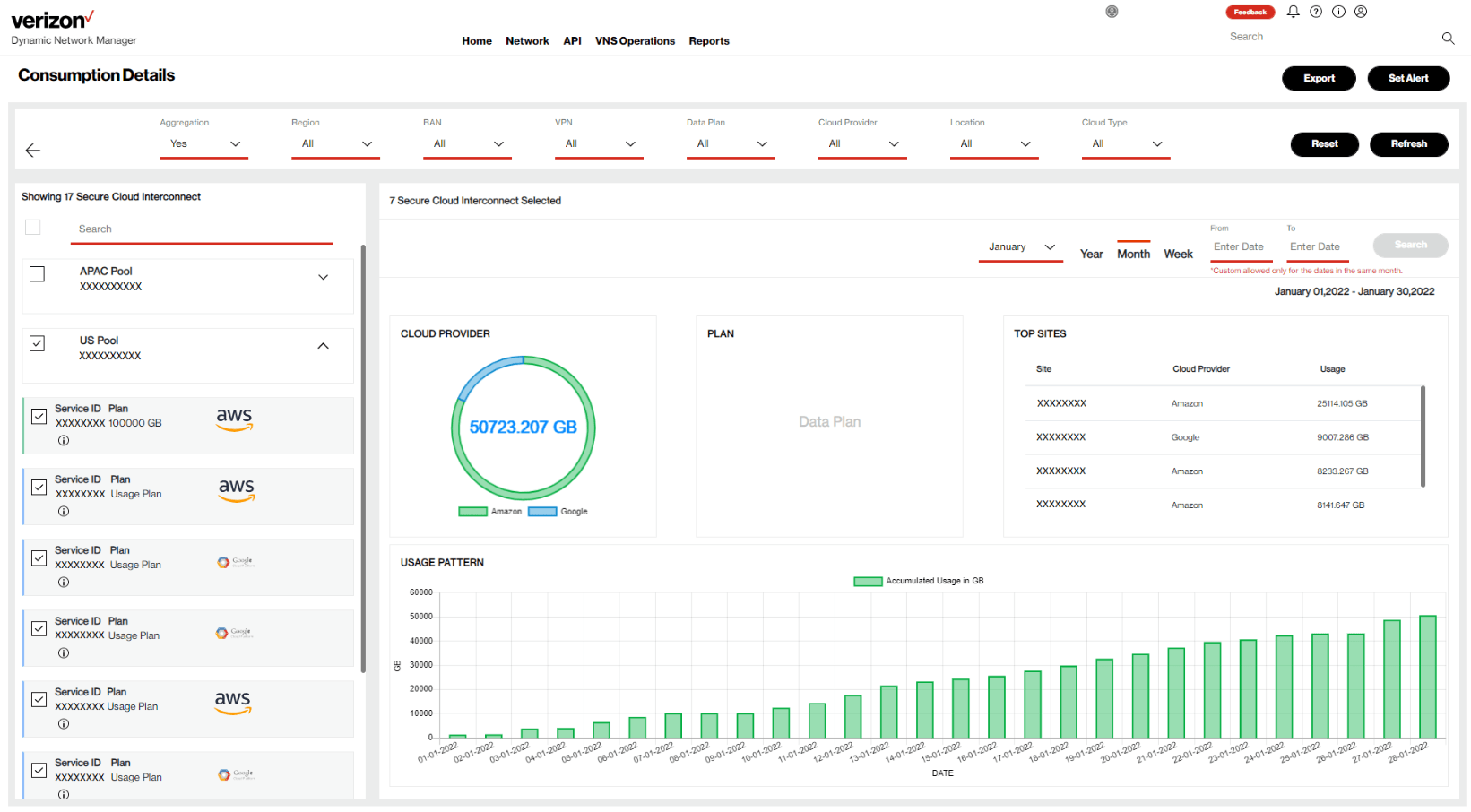
Task: Expand the APAC Pool group
Action: [323, 278]
